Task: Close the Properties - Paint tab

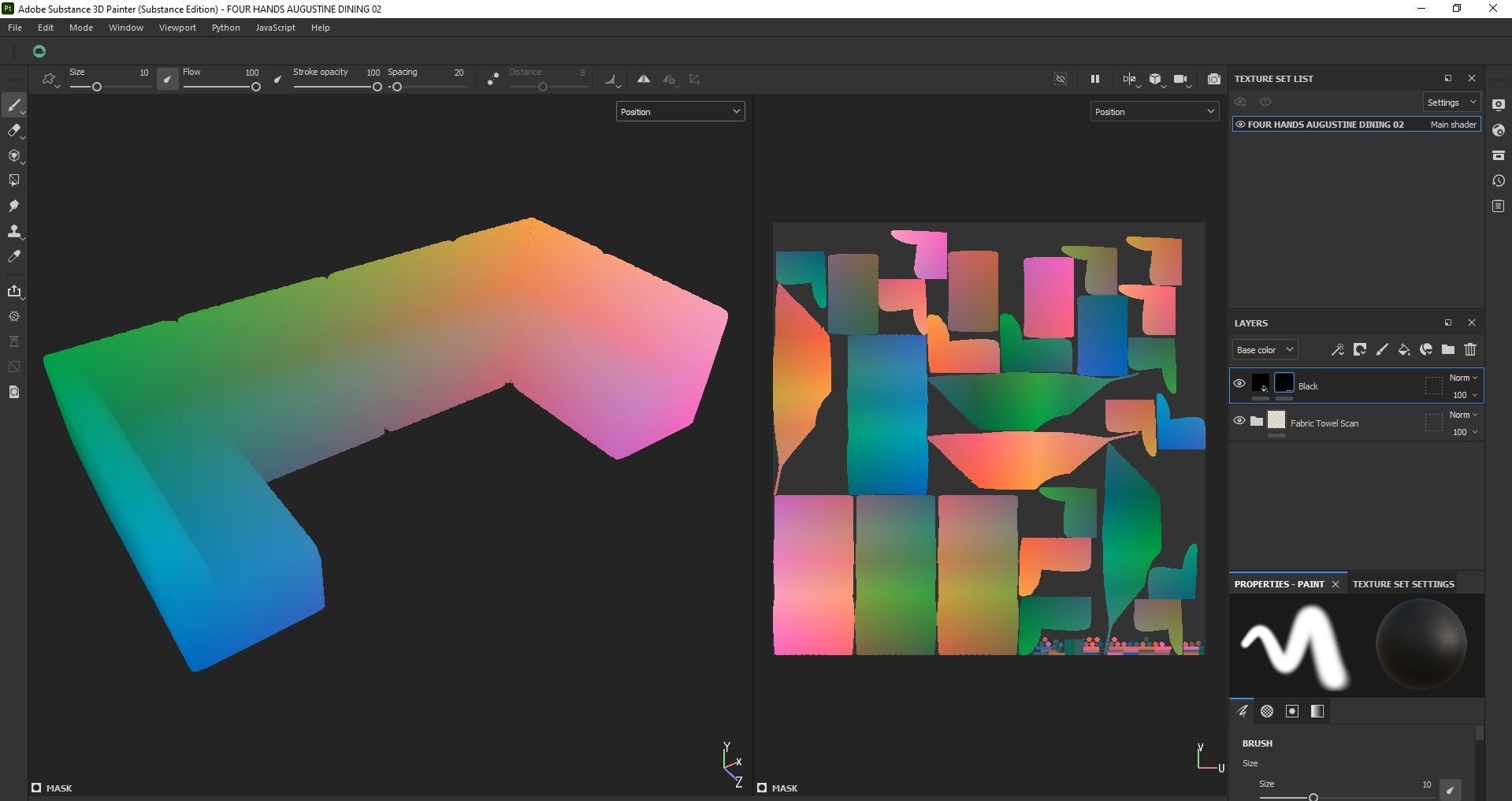Action: (1336, 584)
